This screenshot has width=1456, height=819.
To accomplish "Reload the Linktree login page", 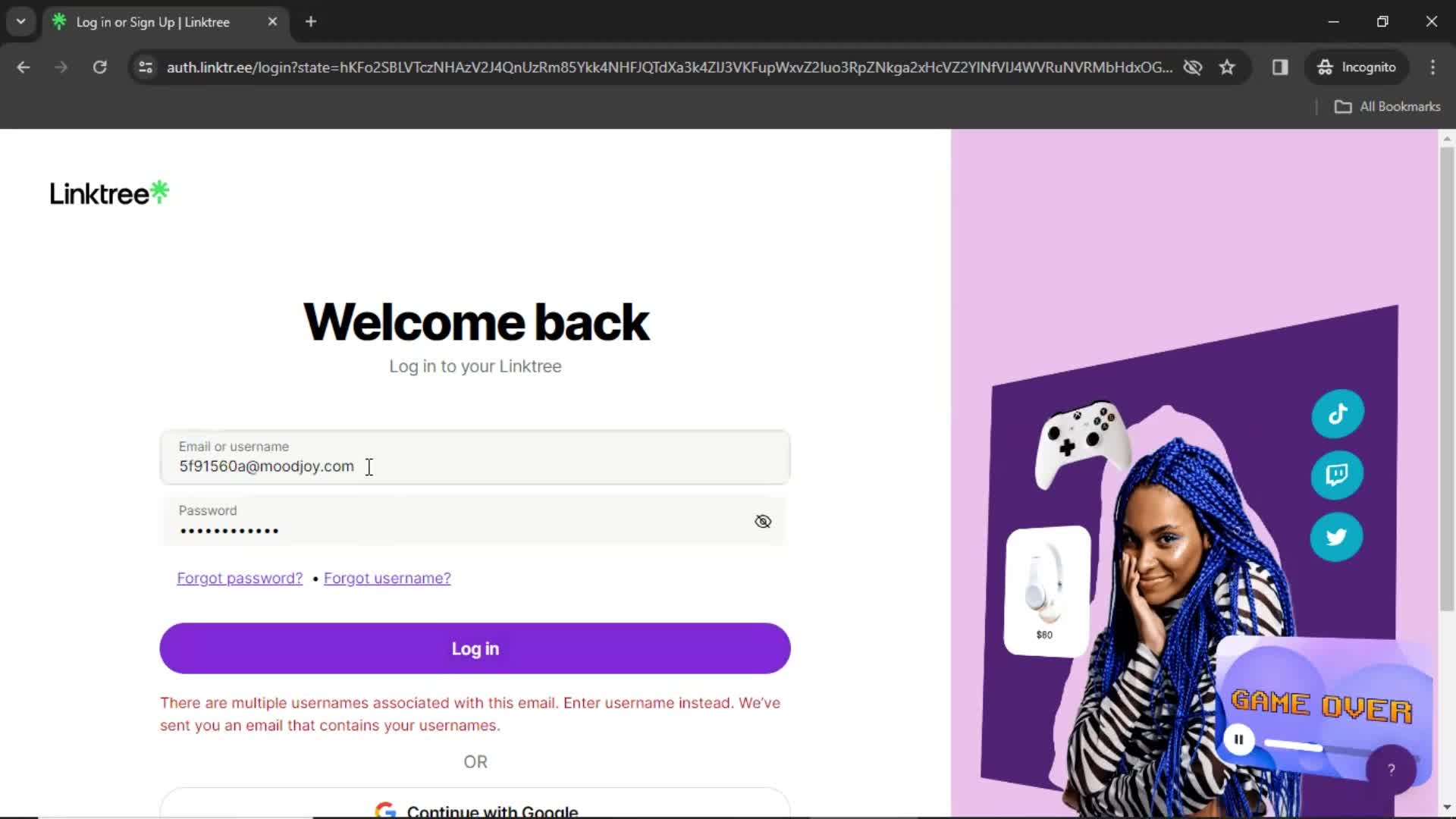I will pyautogui.click(x=99, y=67).
